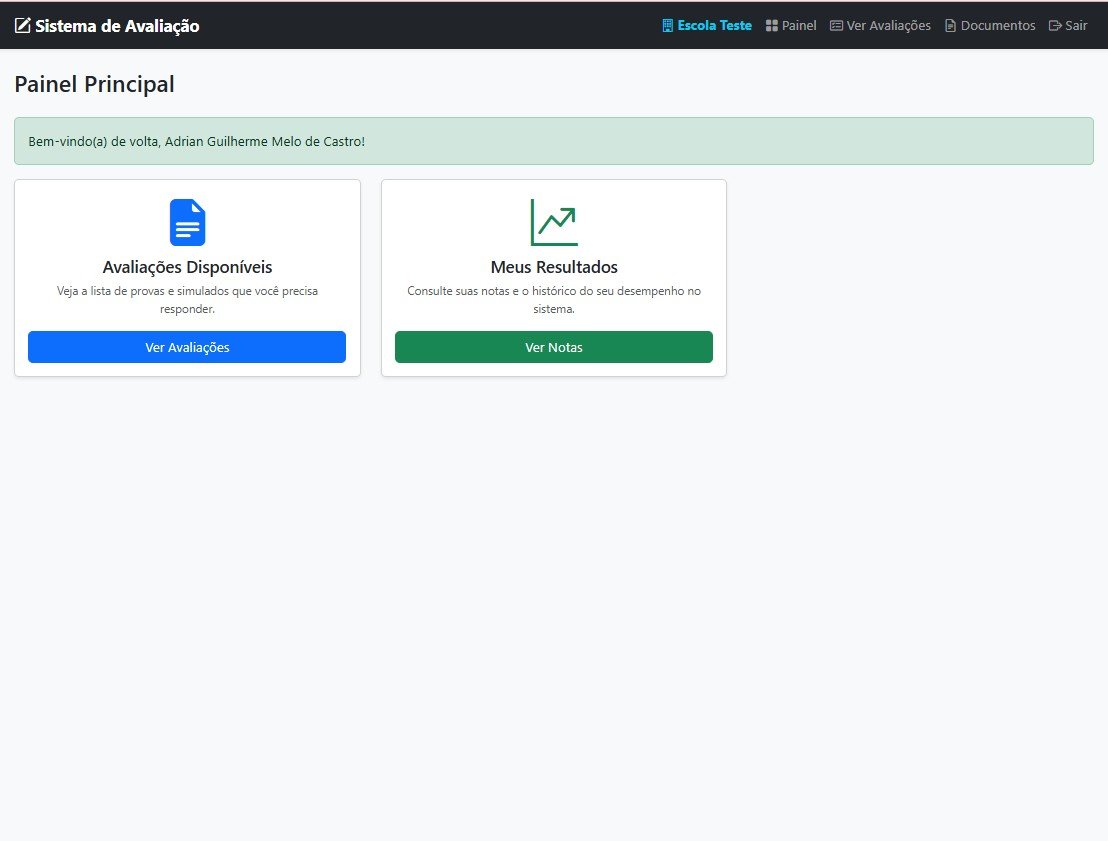Click the grid icon next to Painel
The image size is (1108, 841).
(772, 26)
